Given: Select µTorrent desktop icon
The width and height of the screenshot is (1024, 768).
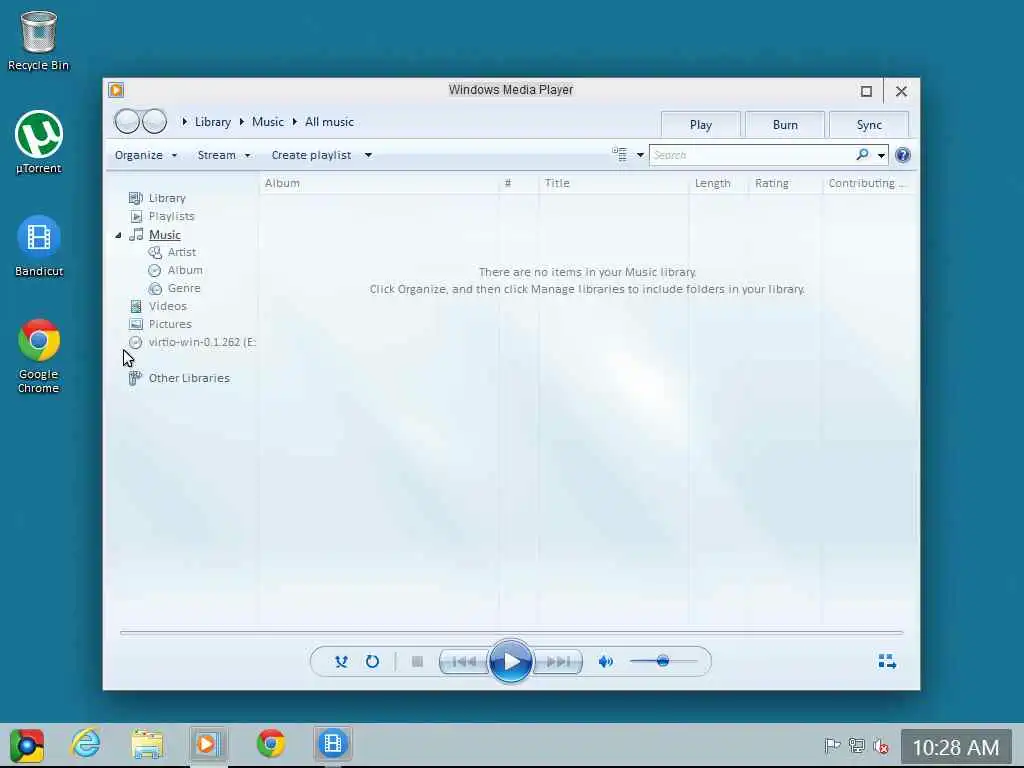Looking at the screenshot, I should (x=39, y=142).
